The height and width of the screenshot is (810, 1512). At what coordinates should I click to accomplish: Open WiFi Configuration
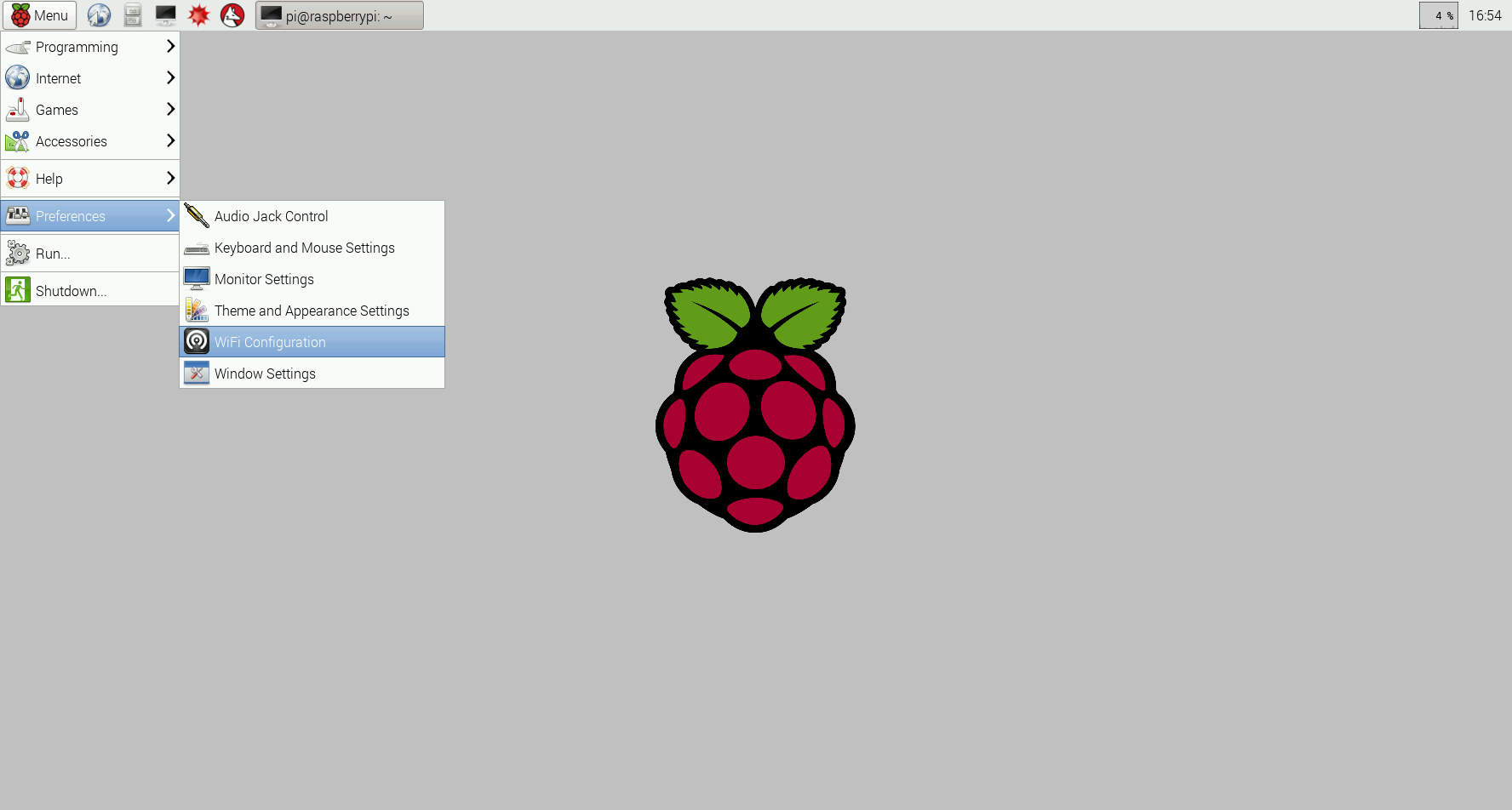(312, 342)
